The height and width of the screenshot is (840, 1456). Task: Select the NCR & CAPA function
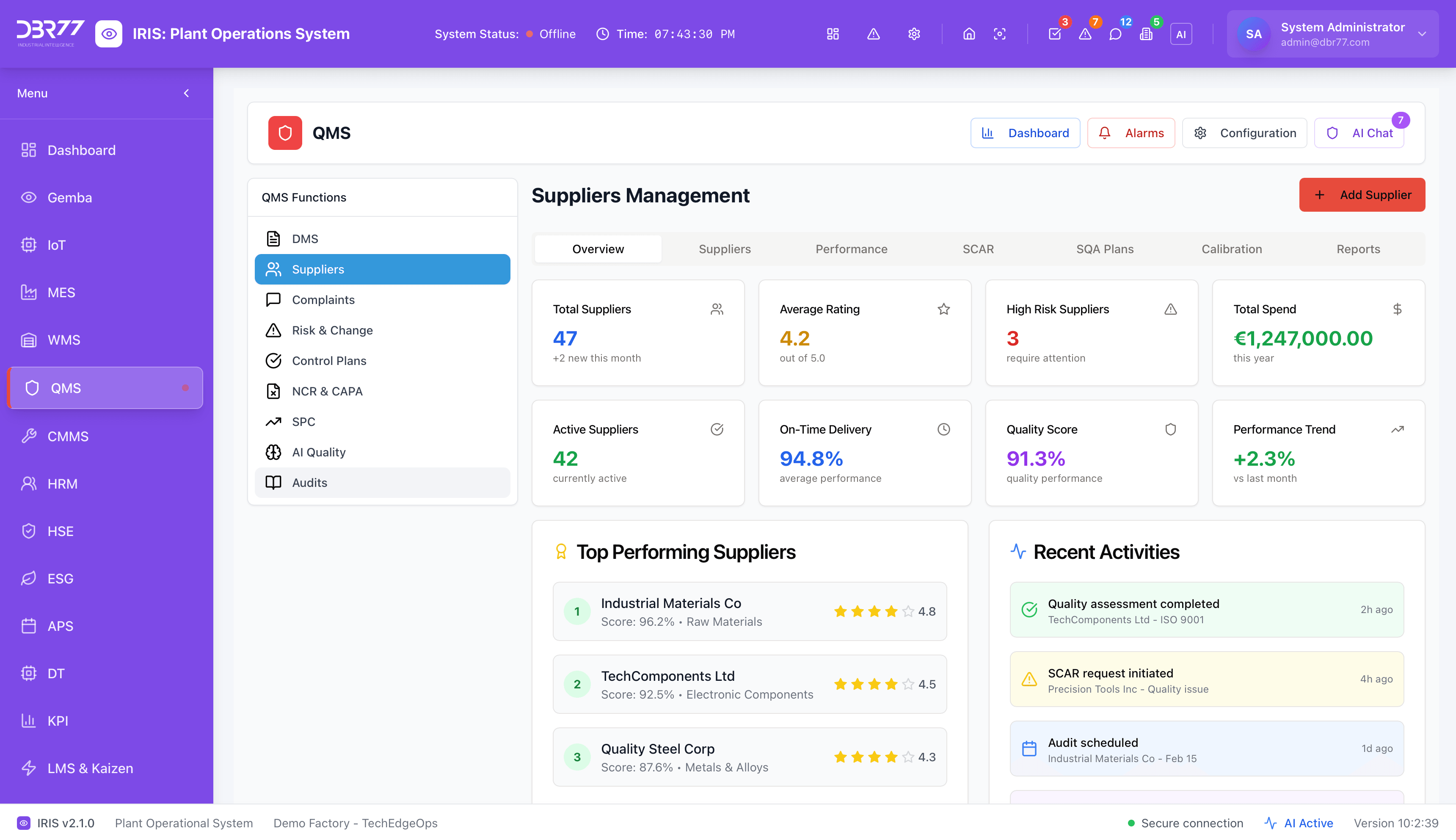pyautogui.click(x=327, y=391)
